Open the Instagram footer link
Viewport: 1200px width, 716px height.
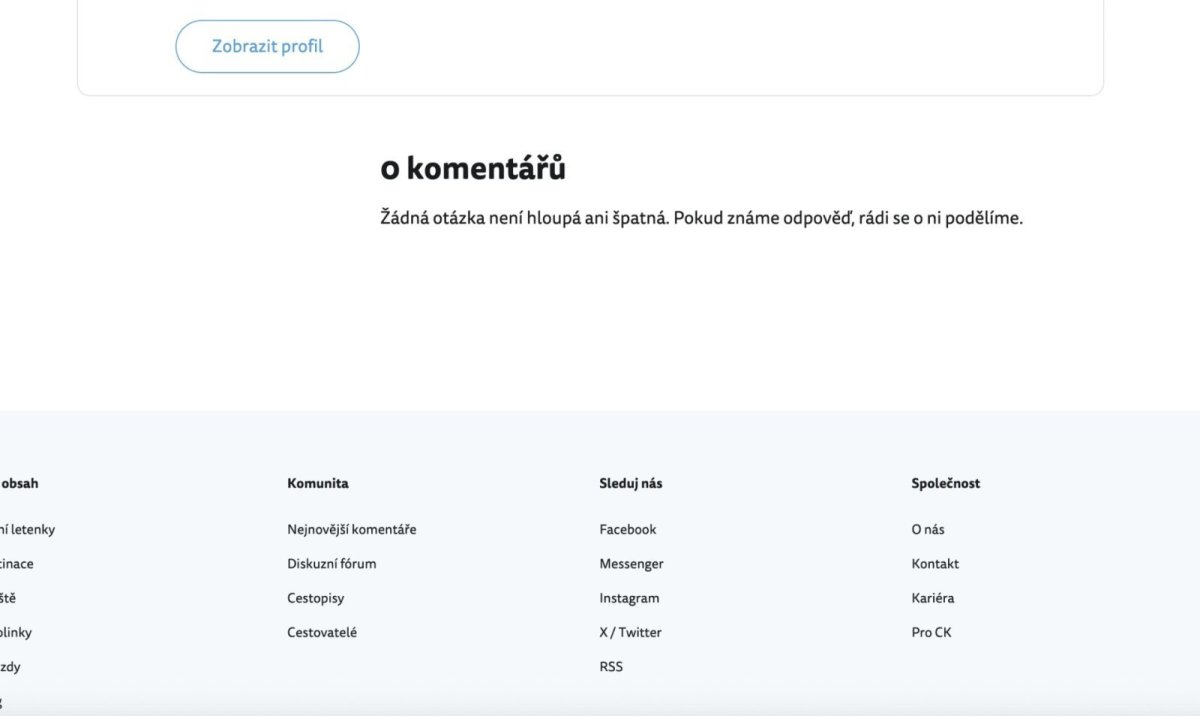pyautogui.click(x=629, y=598)
